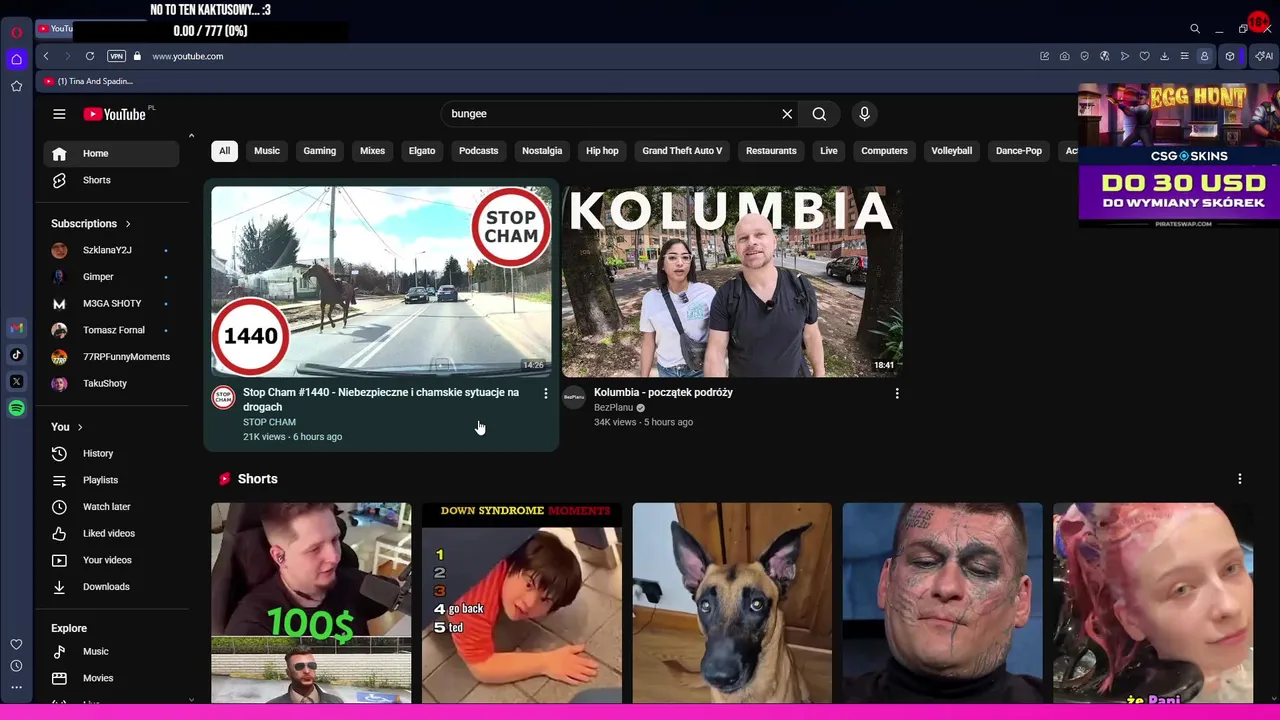Viewport: 1280px width, 720px height.
Task: Open more options for Kolumbia video
Action: [x=897, y=394]
